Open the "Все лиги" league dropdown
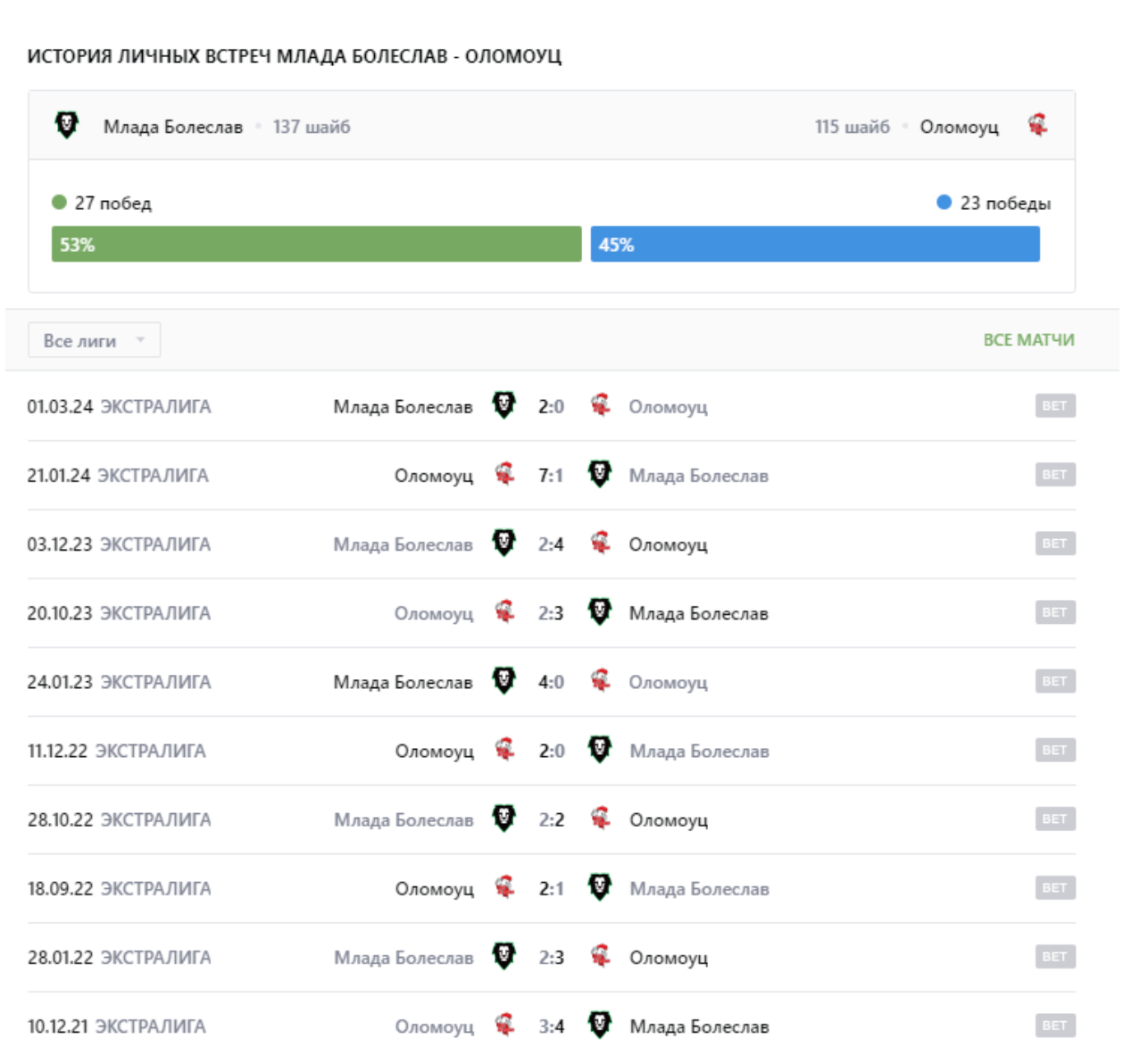 pyautogui.click(x=94, y=340)
